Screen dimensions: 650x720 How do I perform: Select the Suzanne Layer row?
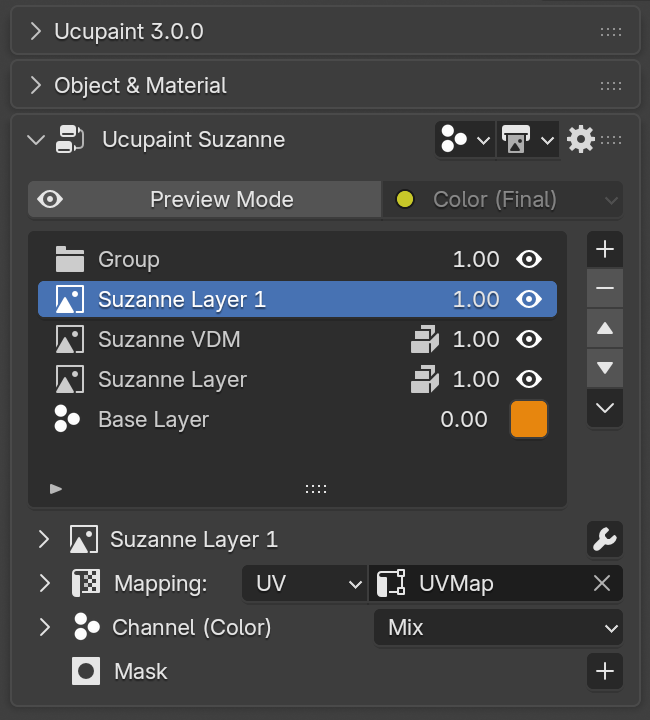click(297, 379)
